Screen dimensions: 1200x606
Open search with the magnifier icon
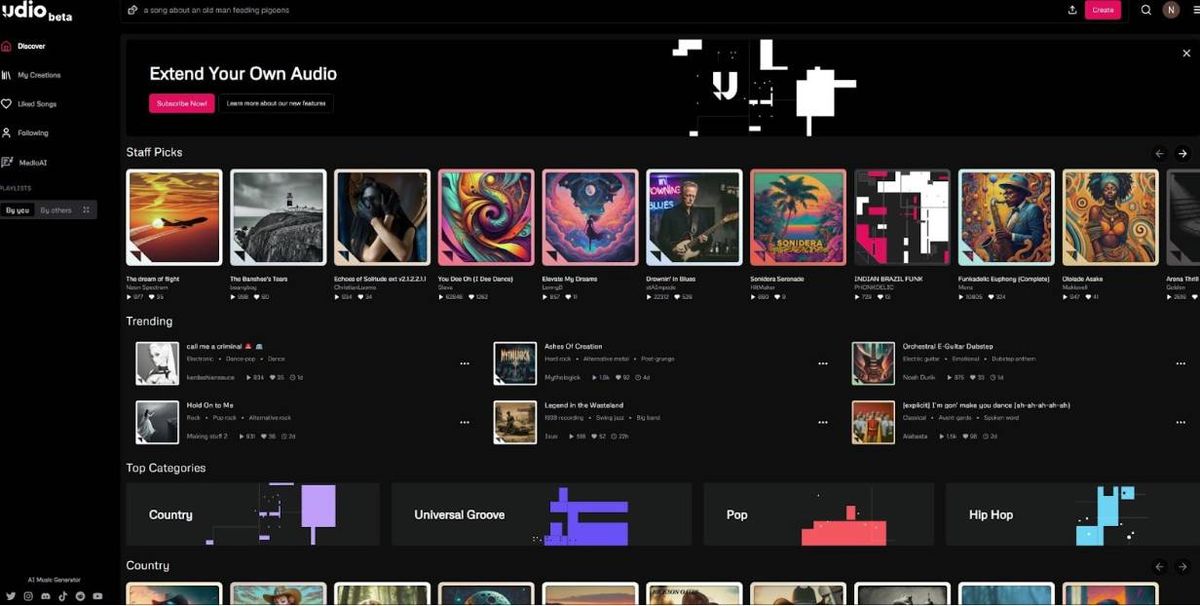(1146, 9)
